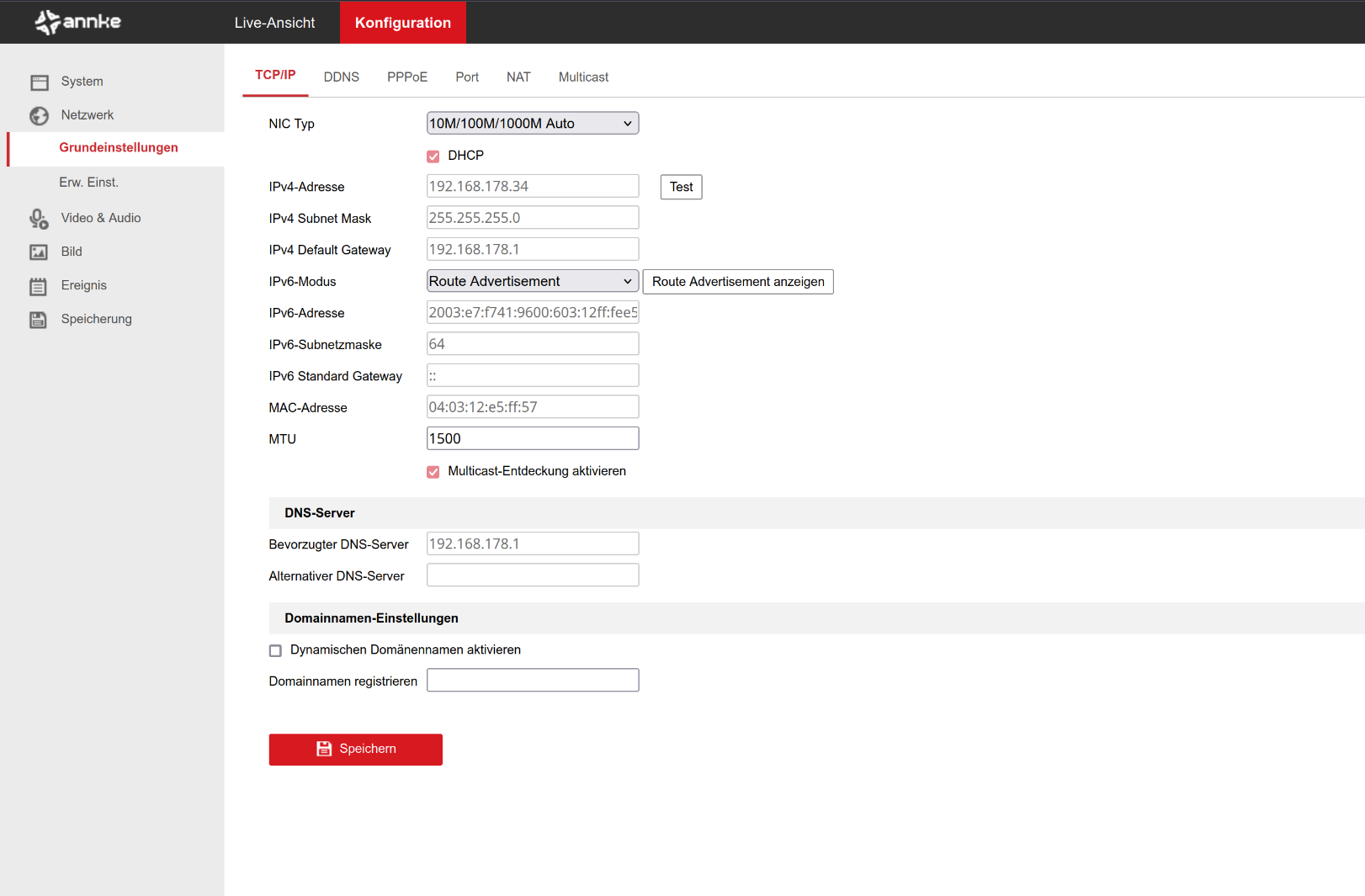This screenshot has width=1365, height=896.
Task: Click Route Advertisement anzeigen button
Action: click(x=737, y=282)
